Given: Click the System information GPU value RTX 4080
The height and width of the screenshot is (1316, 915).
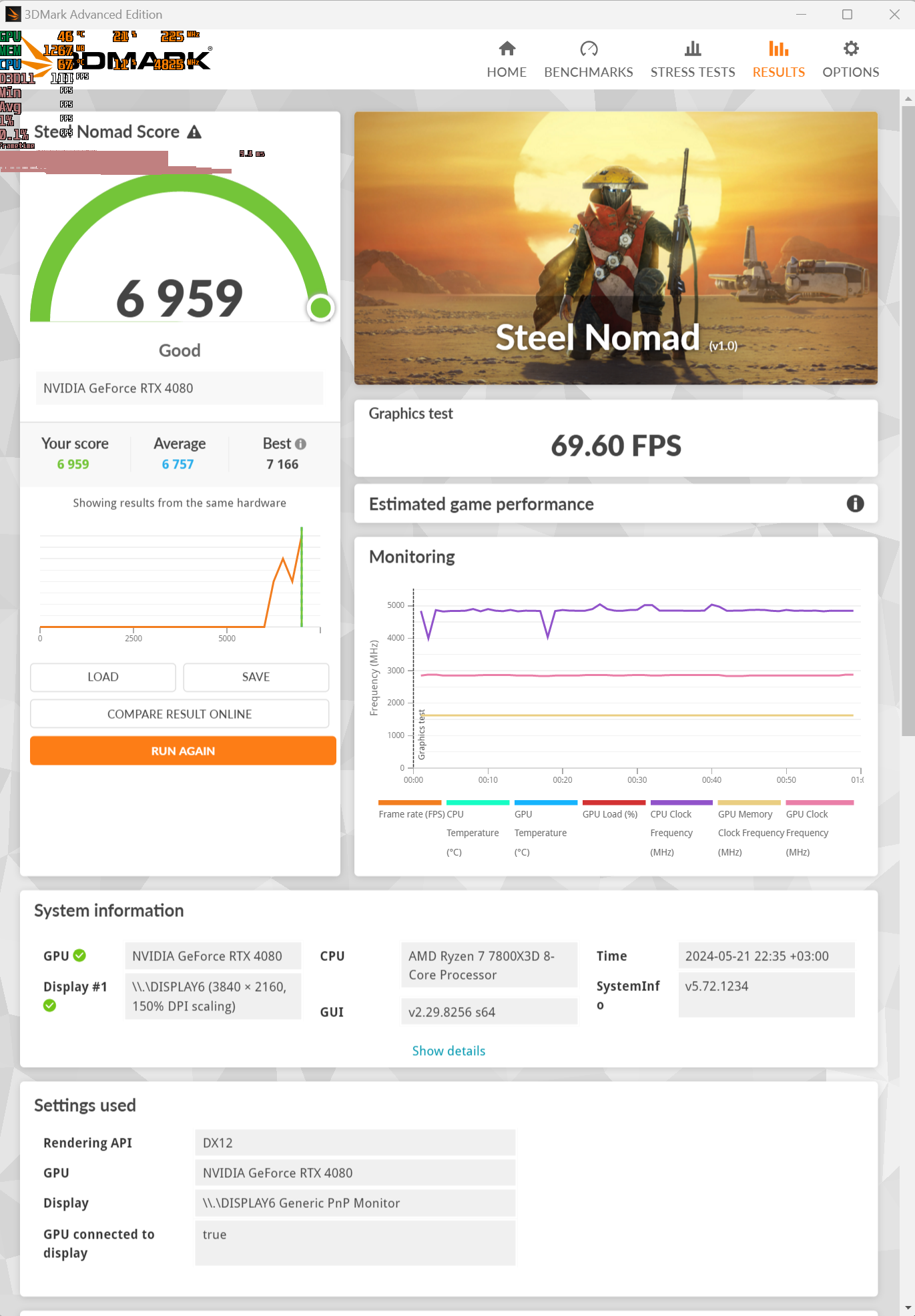Looking at the screenshot, I should point(213,956).
